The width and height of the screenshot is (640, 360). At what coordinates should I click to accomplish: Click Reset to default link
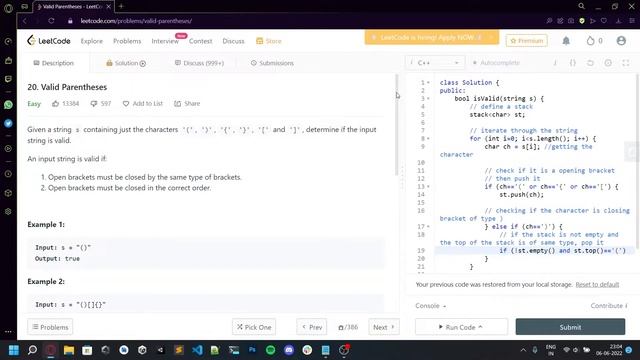597,284
